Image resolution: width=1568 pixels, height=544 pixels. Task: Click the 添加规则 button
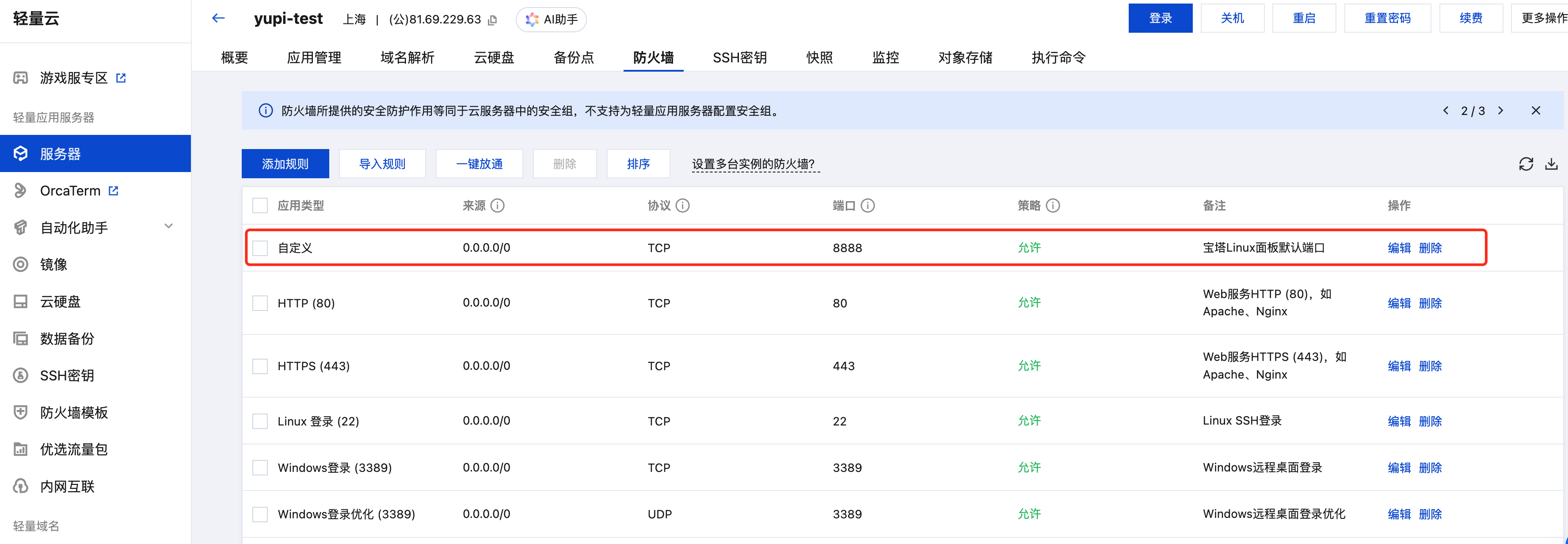pos(285,164)
